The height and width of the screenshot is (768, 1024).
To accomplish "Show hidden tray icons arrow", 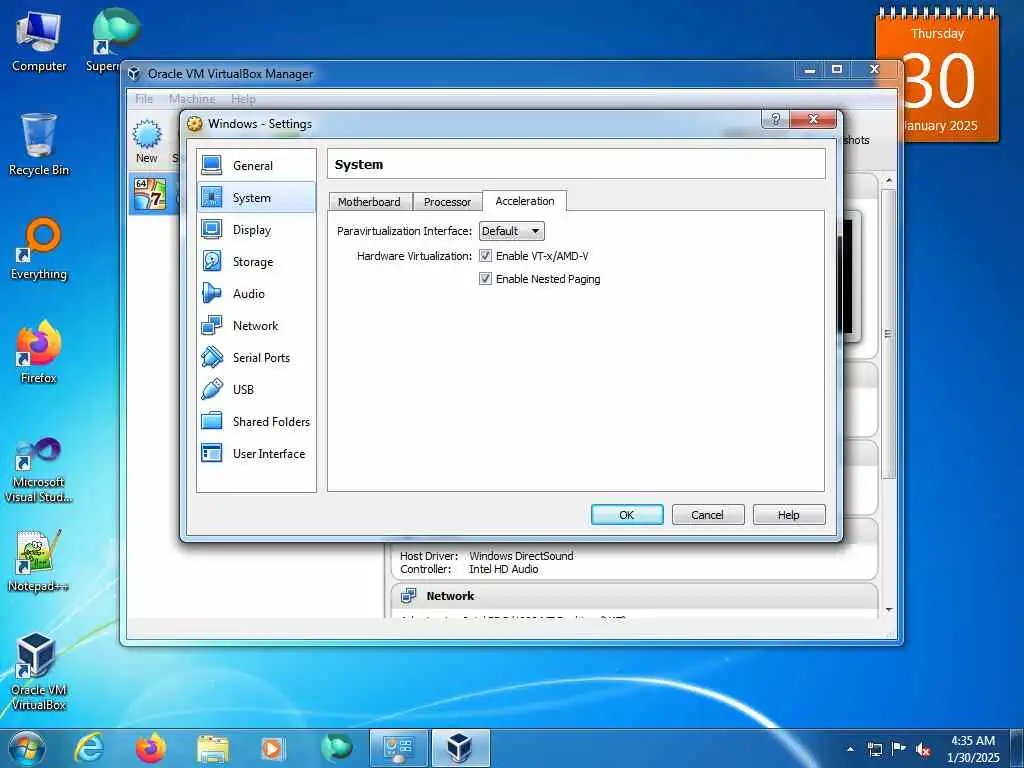I will [x=850, y=749].
